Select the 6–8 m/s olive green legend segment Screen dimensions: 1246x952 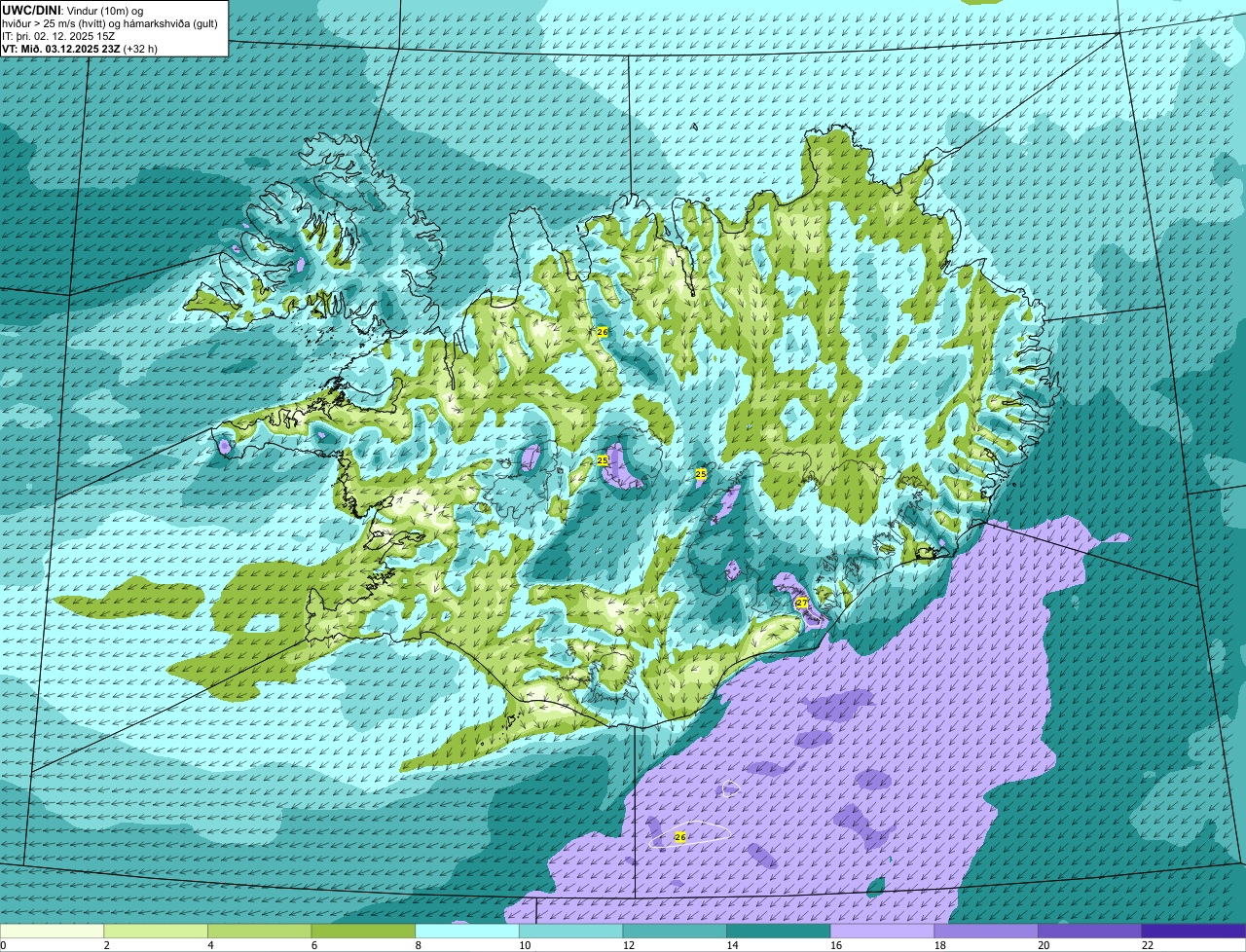click(x=363, y=932)
